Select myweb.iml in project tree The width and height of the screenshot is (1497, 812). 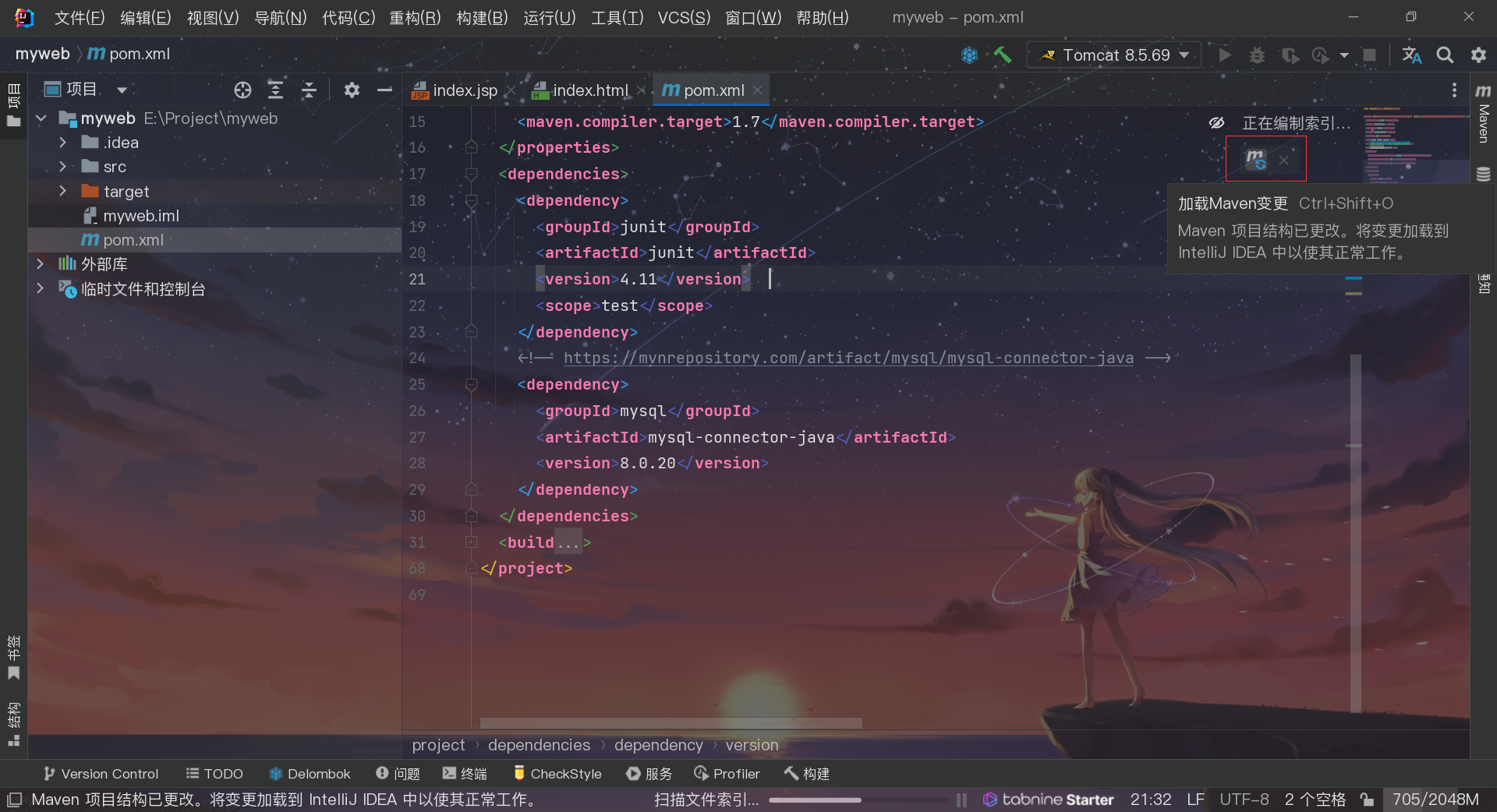coord(140,216)
